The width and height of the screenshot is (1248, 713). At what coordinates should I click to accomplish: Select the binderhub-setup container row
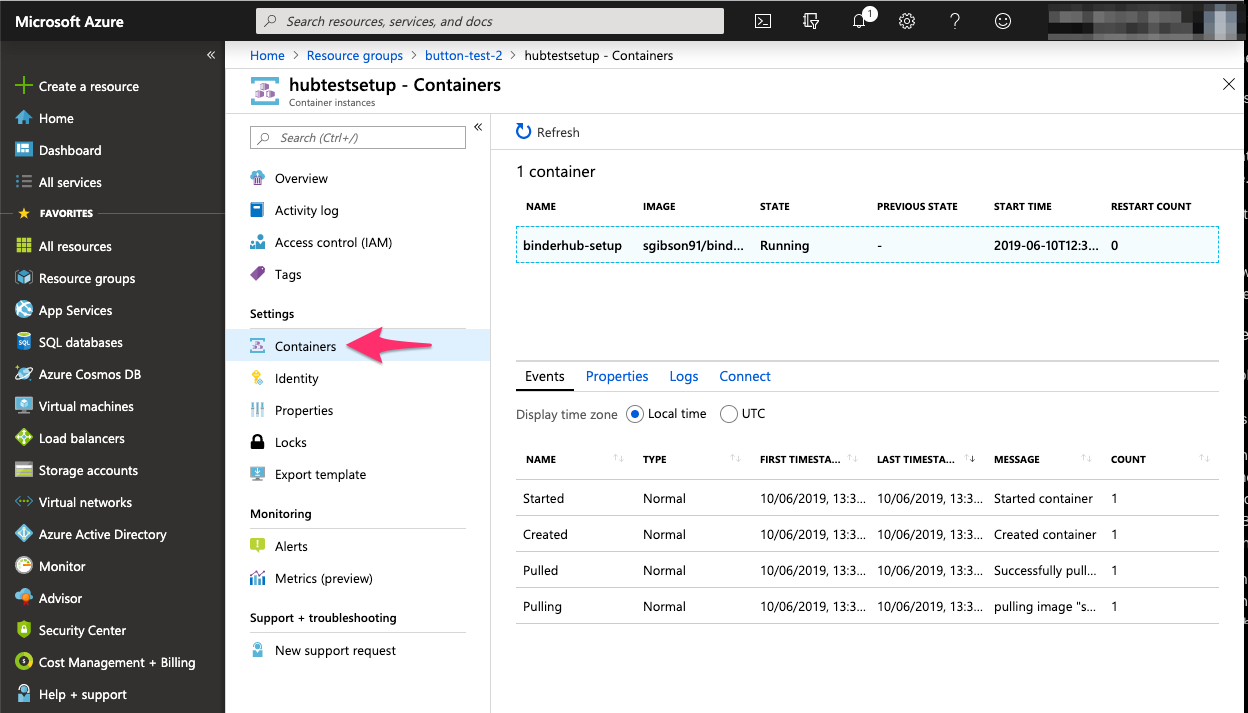click(867, 245)
